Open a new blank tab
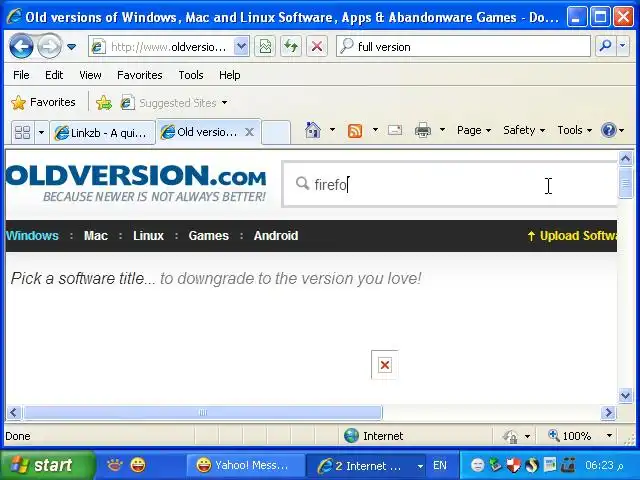 [x=276, y=132]
